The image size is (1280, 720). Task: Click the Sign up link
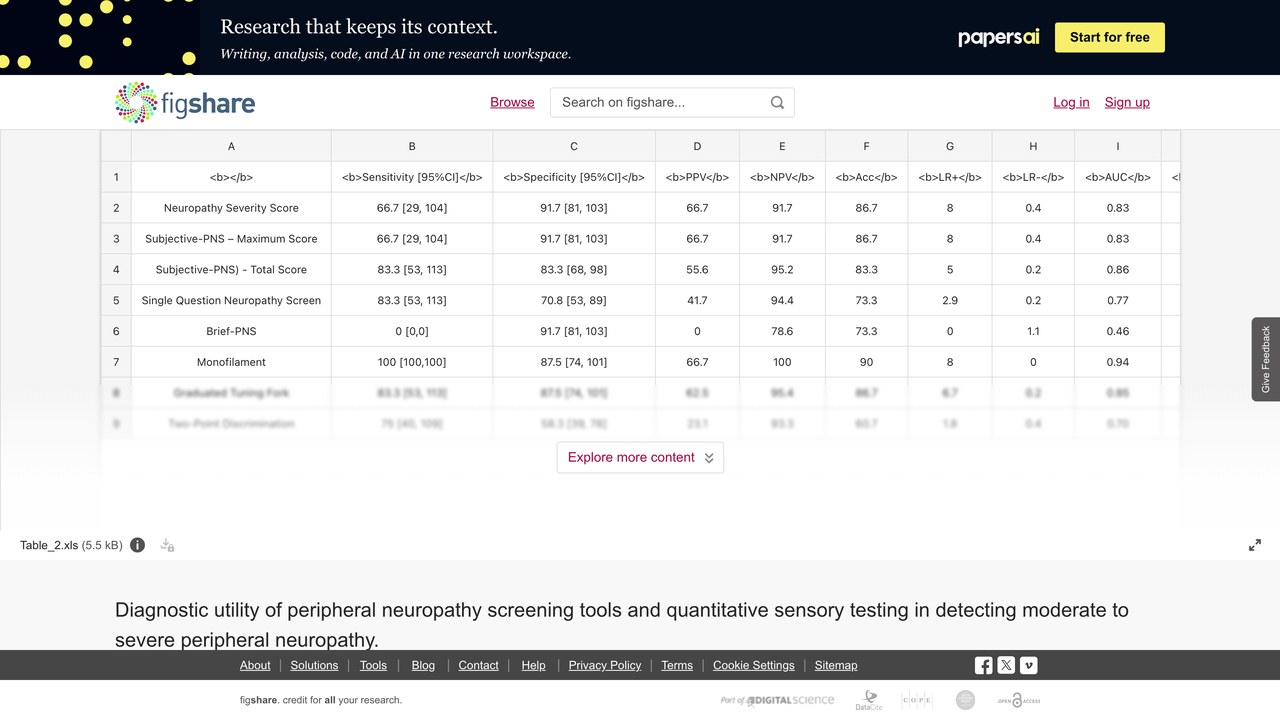pos(1127,102)
